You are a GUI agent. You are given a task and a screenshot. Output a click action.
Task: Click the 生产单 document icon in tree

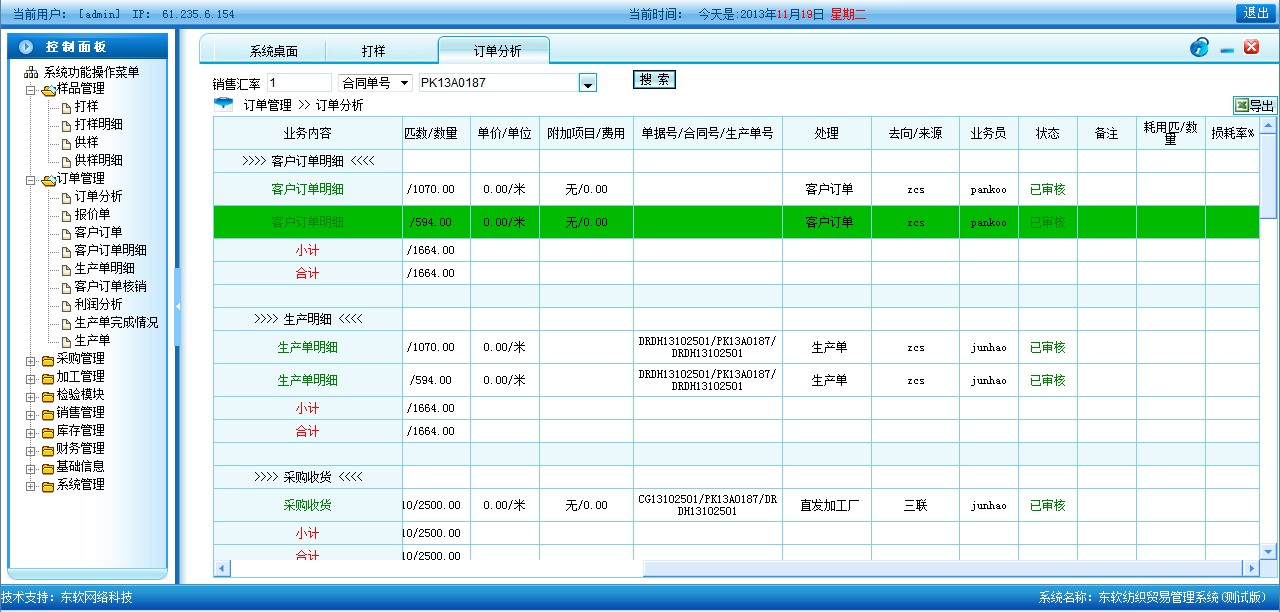66,342
